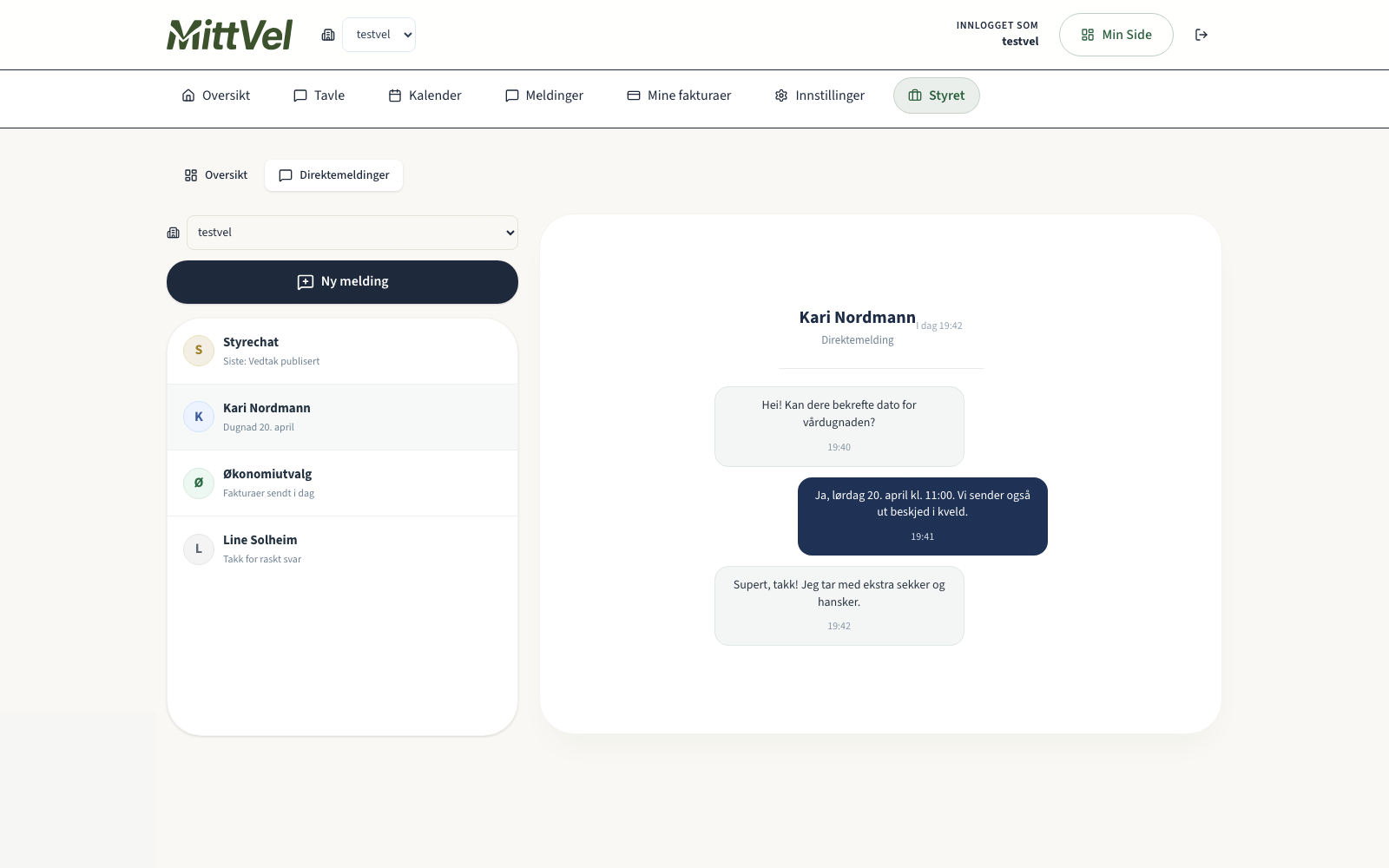Open Innstillinger from the navigation bar
Viewport: 1389px width, 868px height.
820,95
